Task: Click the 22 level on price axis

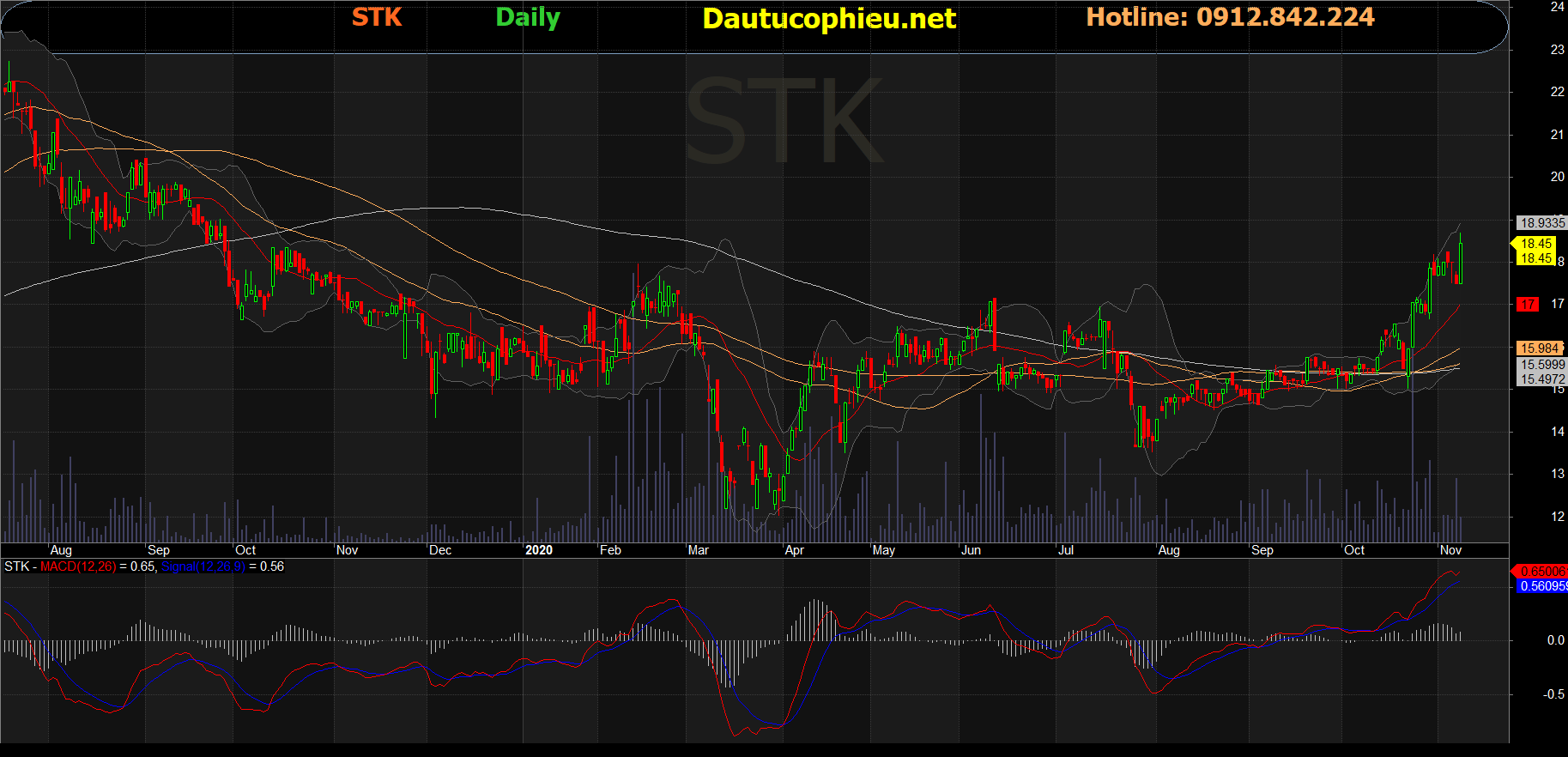Action: tap(1557, 92)
